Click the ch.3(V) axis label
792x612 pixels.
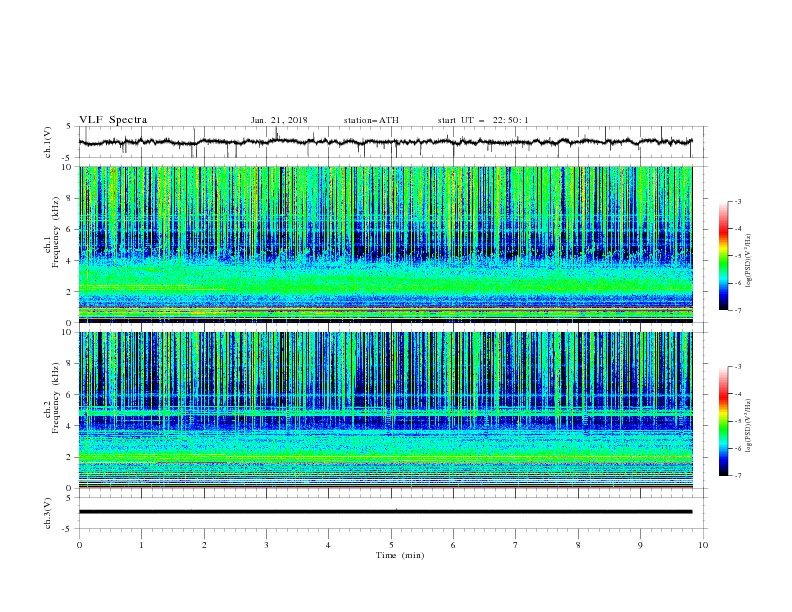(x=48, y=513)
